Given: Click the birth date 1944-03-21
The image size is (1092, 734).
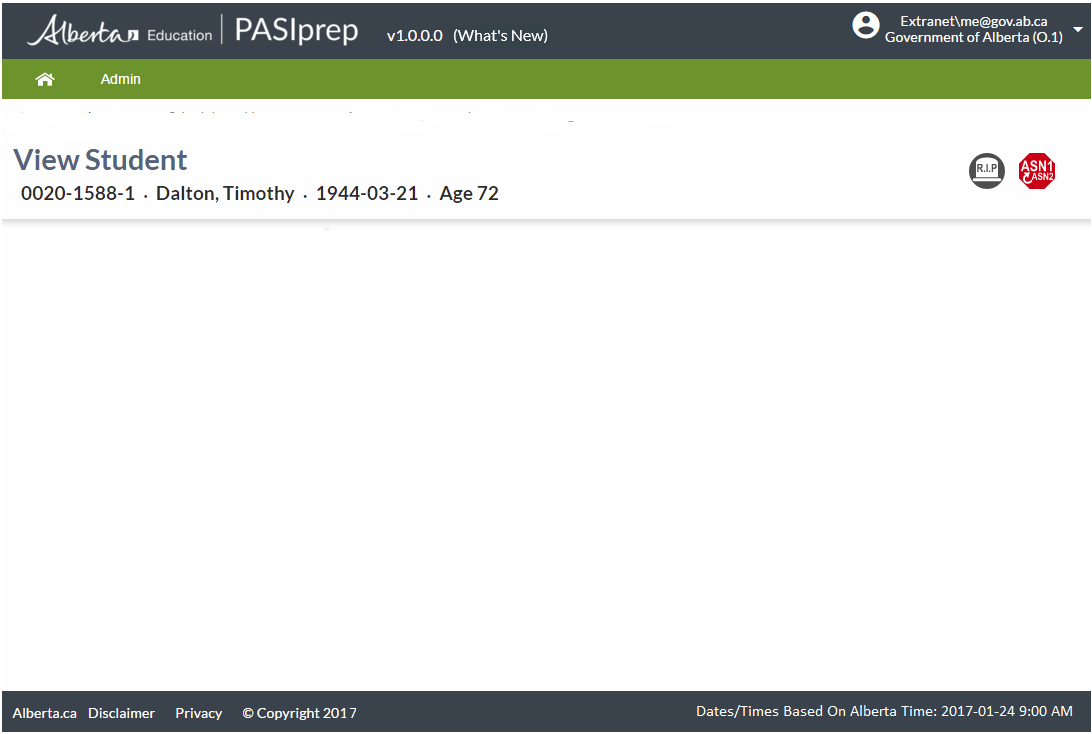Looking at the screenshot, I should point(367,193).
